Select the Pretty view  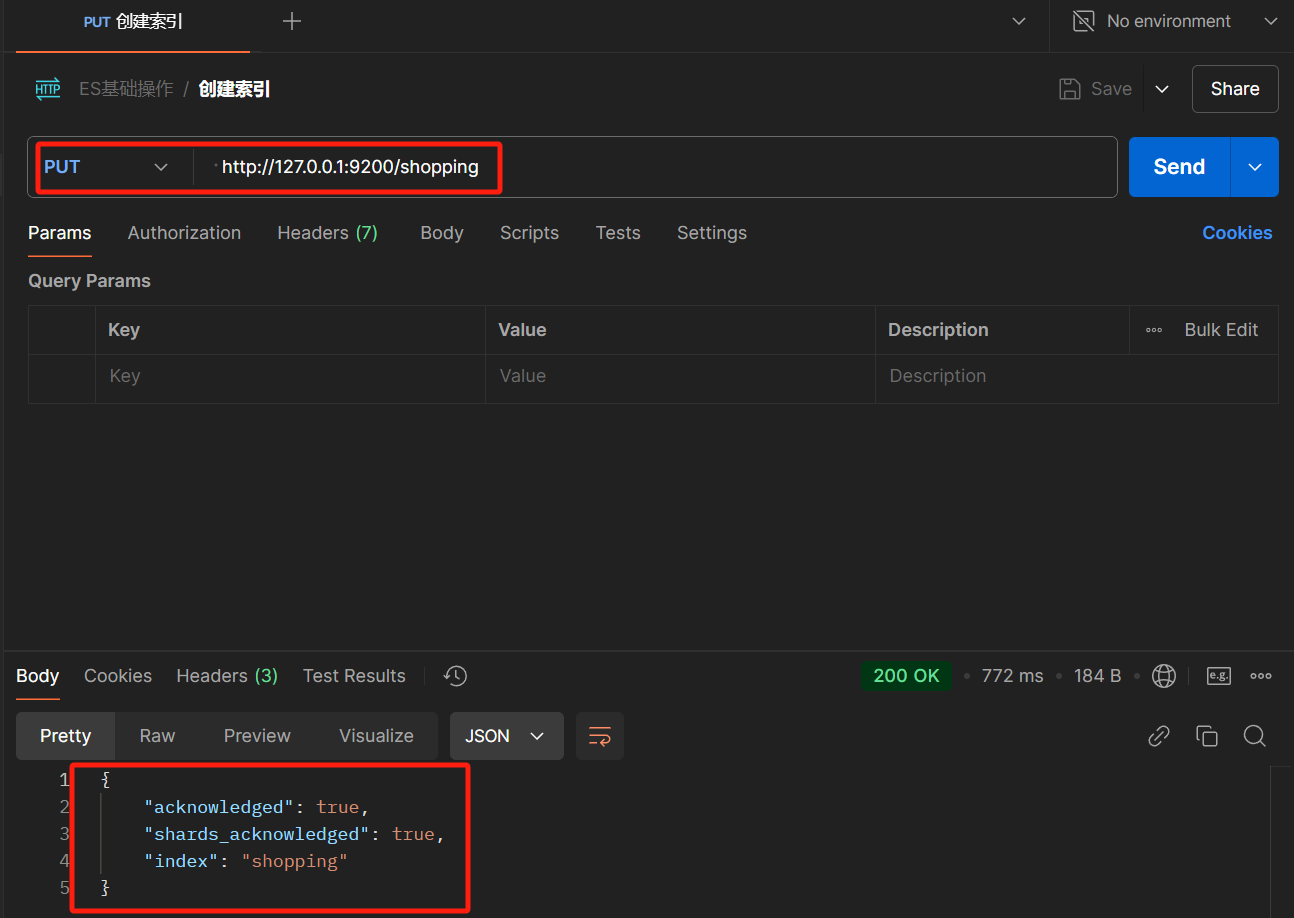pos(66,736)
